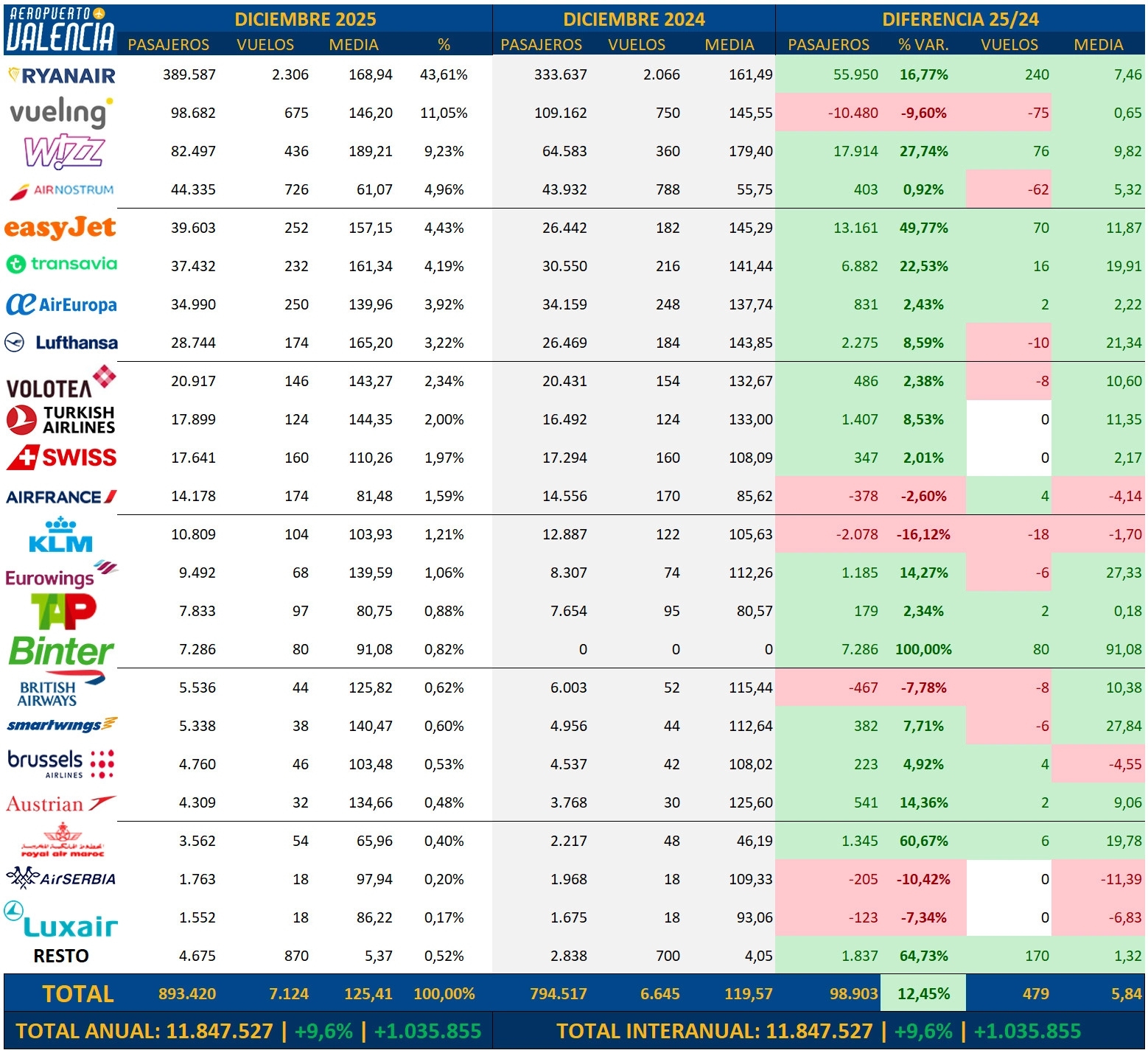The width and height of the screenshot is (1148, 1053).
Task: Click Ryanair's 16,77% variation cell
Action: tap(923, 74)
